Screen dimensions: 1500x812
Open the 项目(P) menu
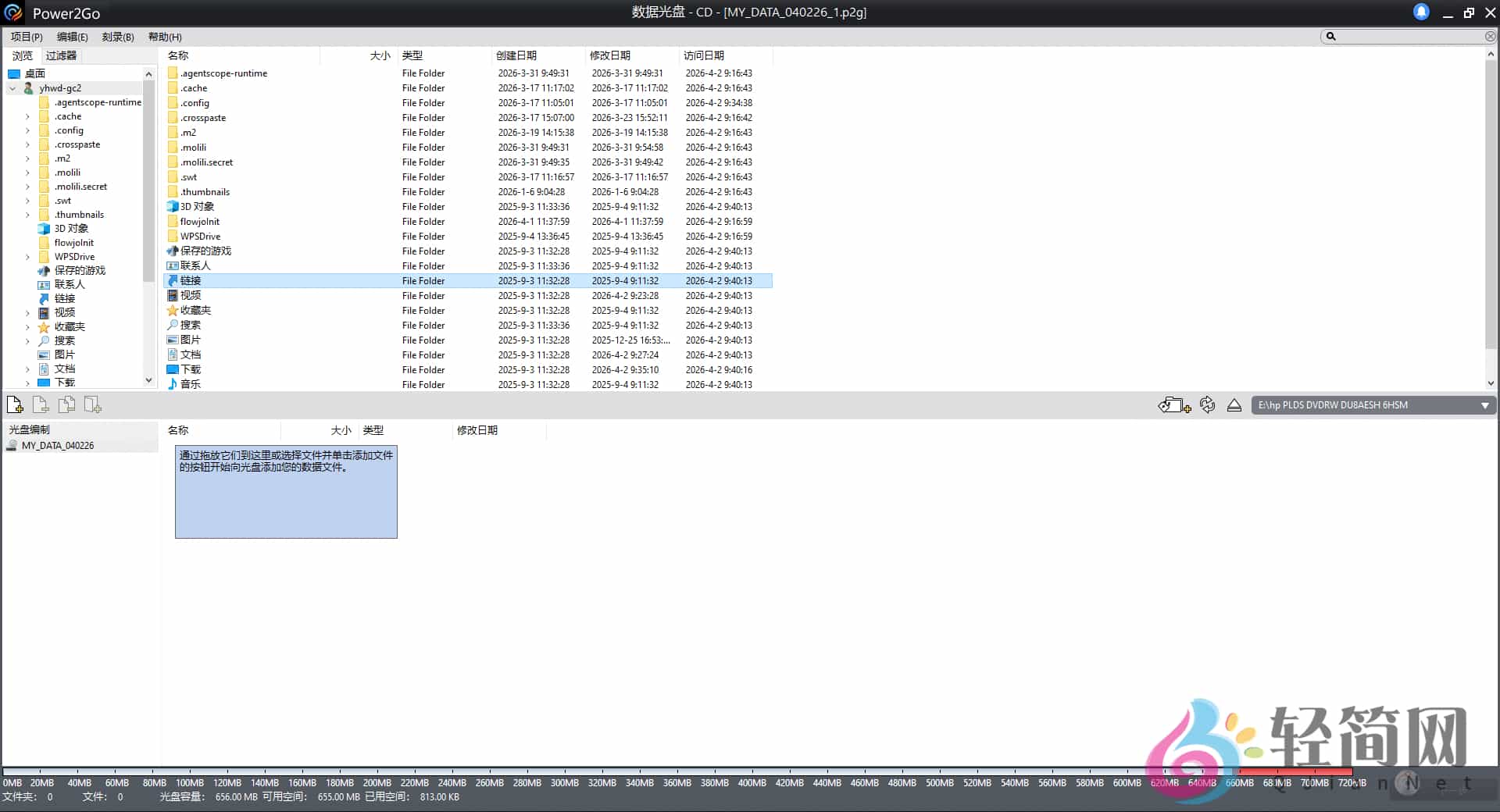[x=27, y=37]
